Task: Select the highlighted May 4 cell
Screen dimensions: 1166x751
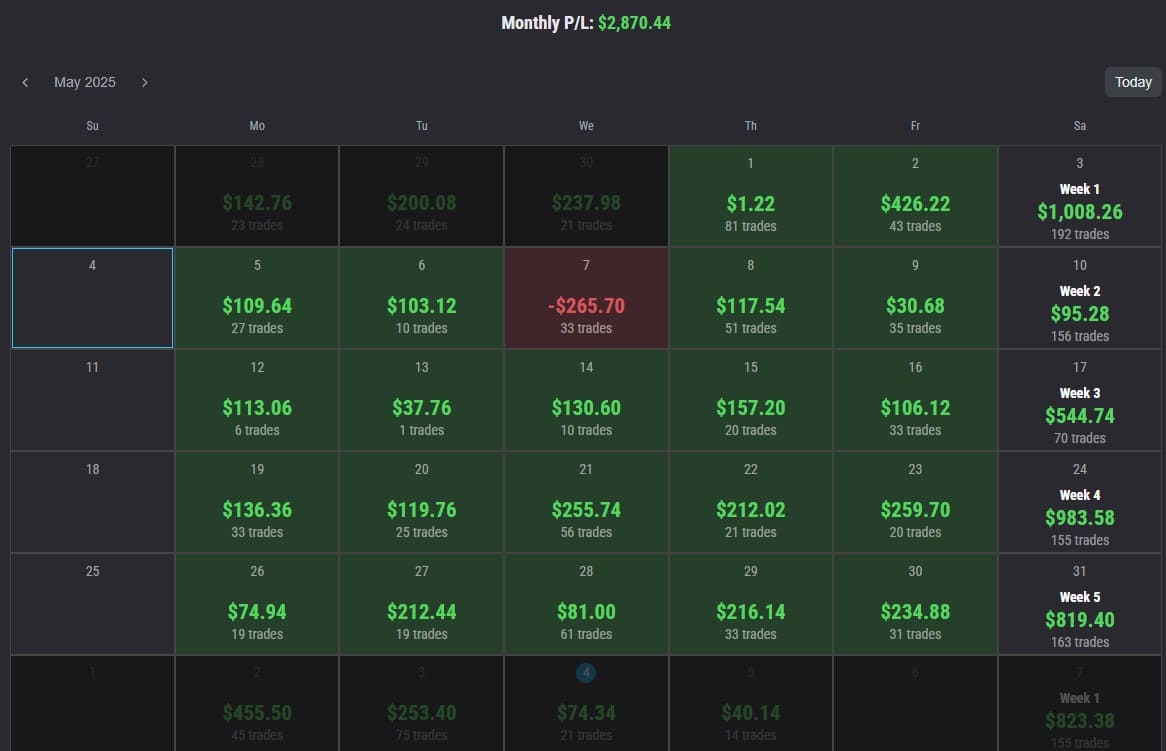Action: (x=92, y=298)
